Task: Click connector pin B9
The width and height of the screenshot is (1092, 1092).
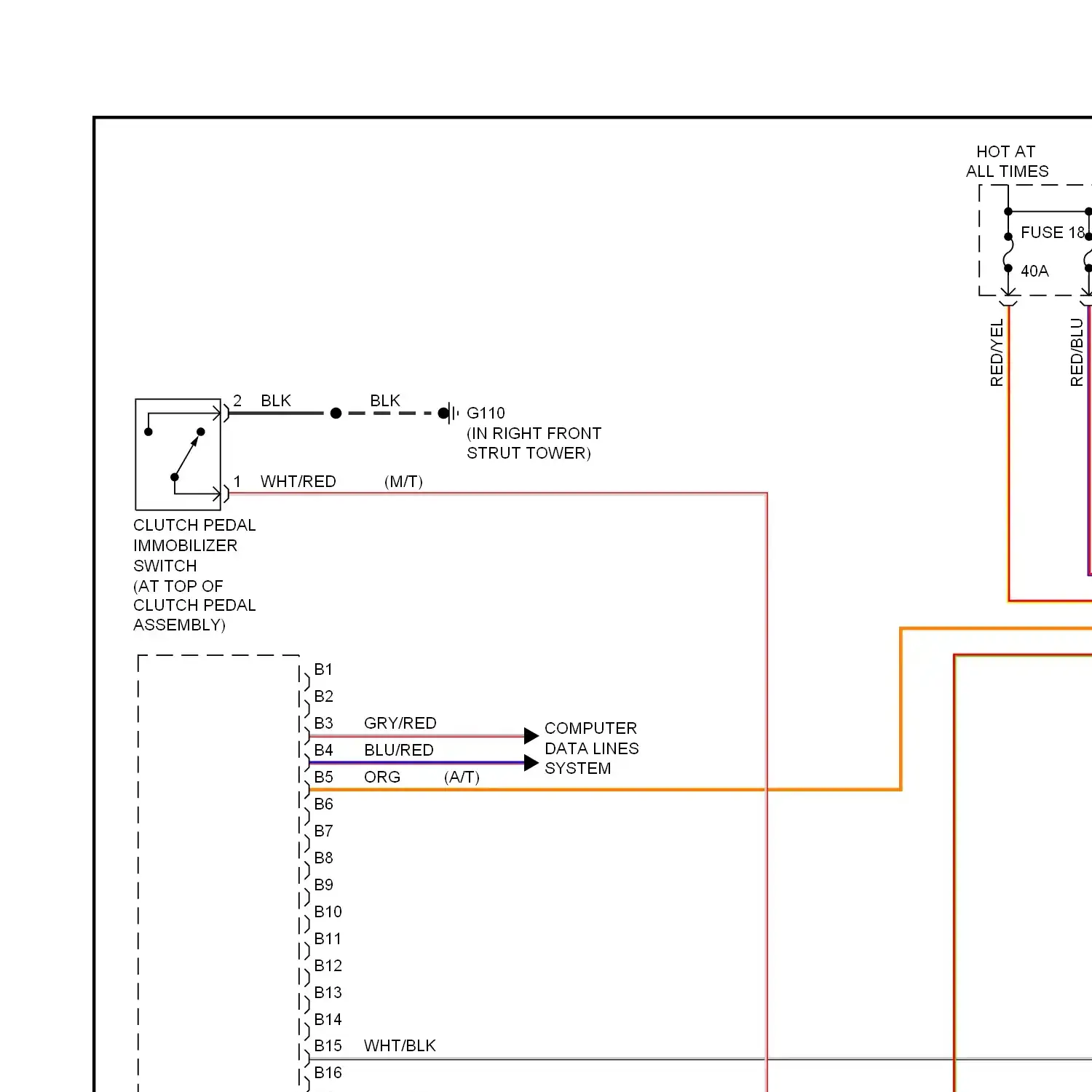Action: coord(323,885)
